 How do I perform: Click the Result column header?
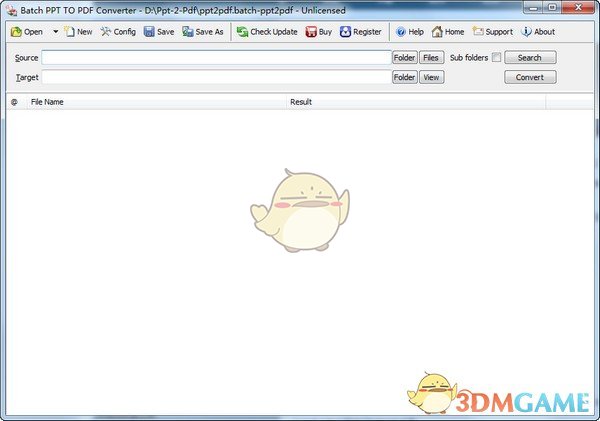[x=416, y=102]
